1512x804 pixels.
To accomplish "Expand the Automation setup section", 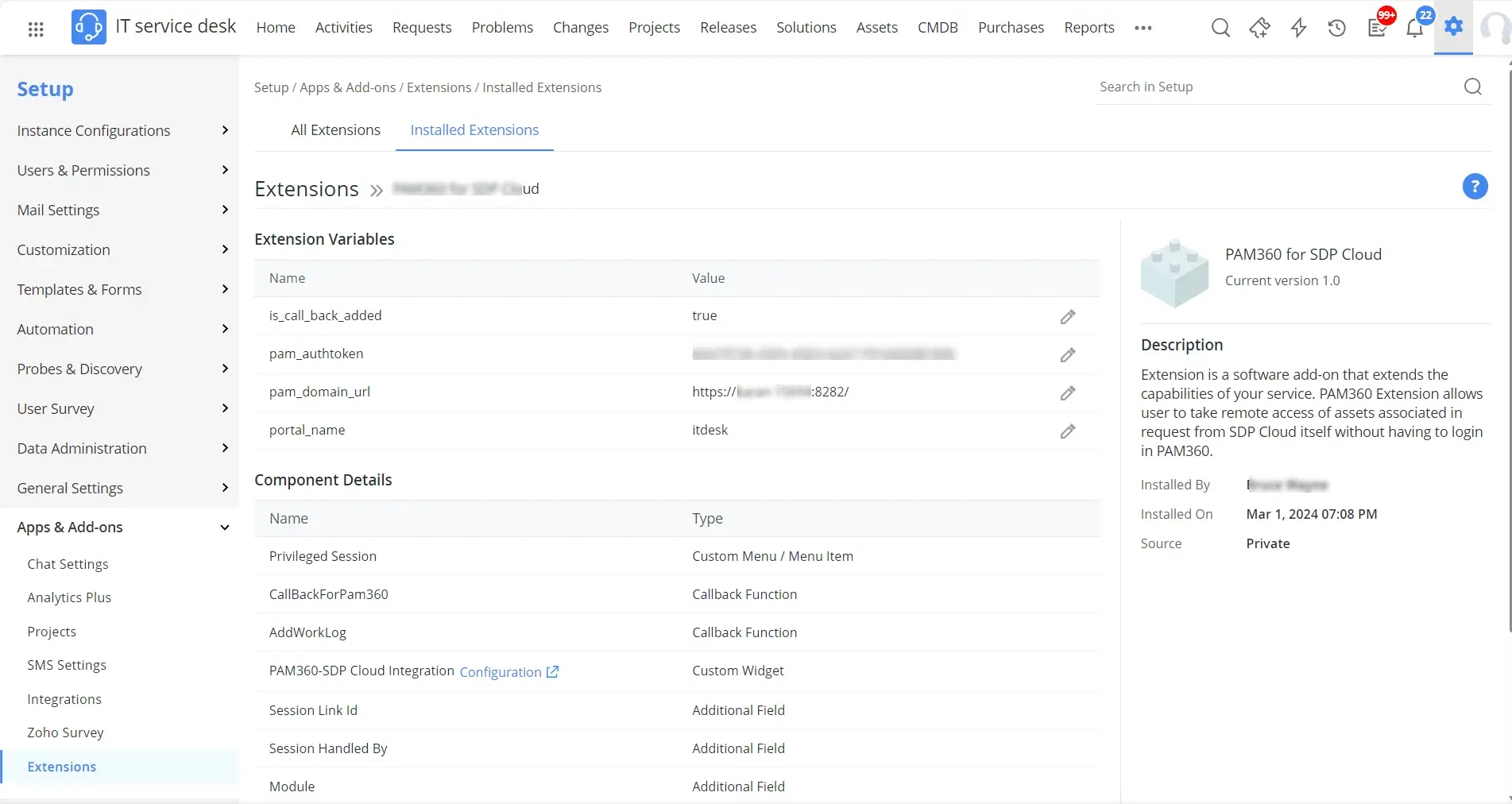I will point(225,329).
